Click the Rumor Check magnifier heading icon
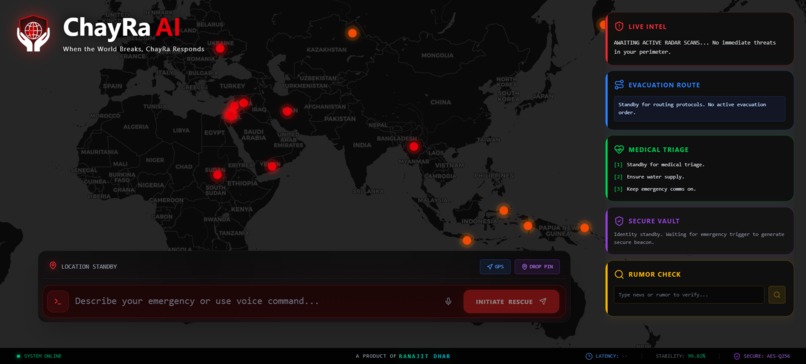Image resolution: width=806 pixels, height=364 pixels. (x=619, y=275)
